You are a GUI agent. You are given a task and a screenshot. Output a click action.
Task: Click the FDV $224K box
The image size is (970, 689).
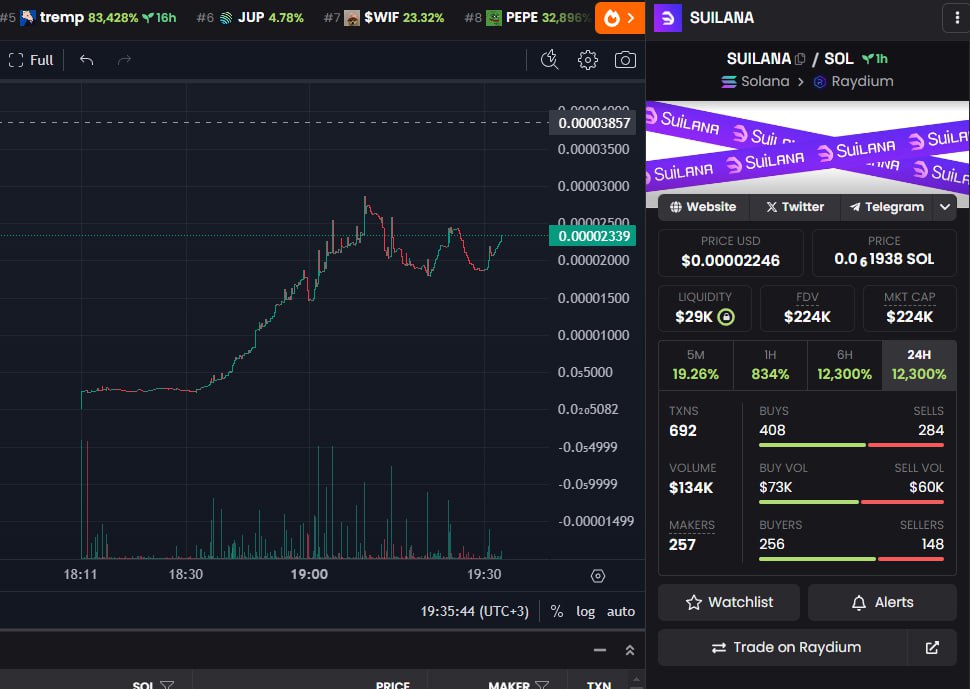[x=807, y=308]
